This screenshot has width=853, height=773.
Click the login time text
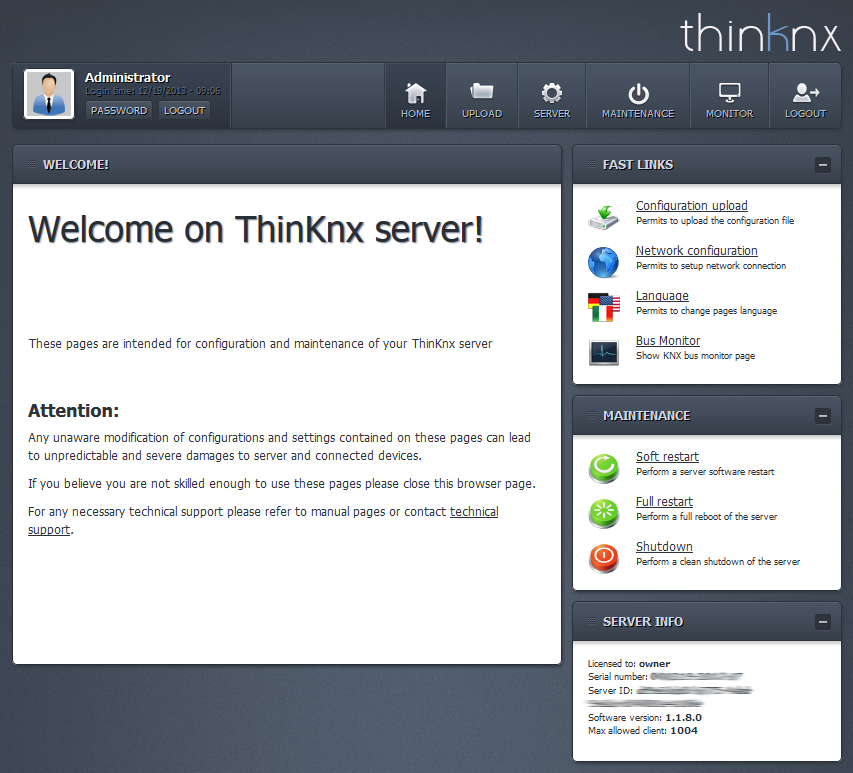tap(153, 91)
